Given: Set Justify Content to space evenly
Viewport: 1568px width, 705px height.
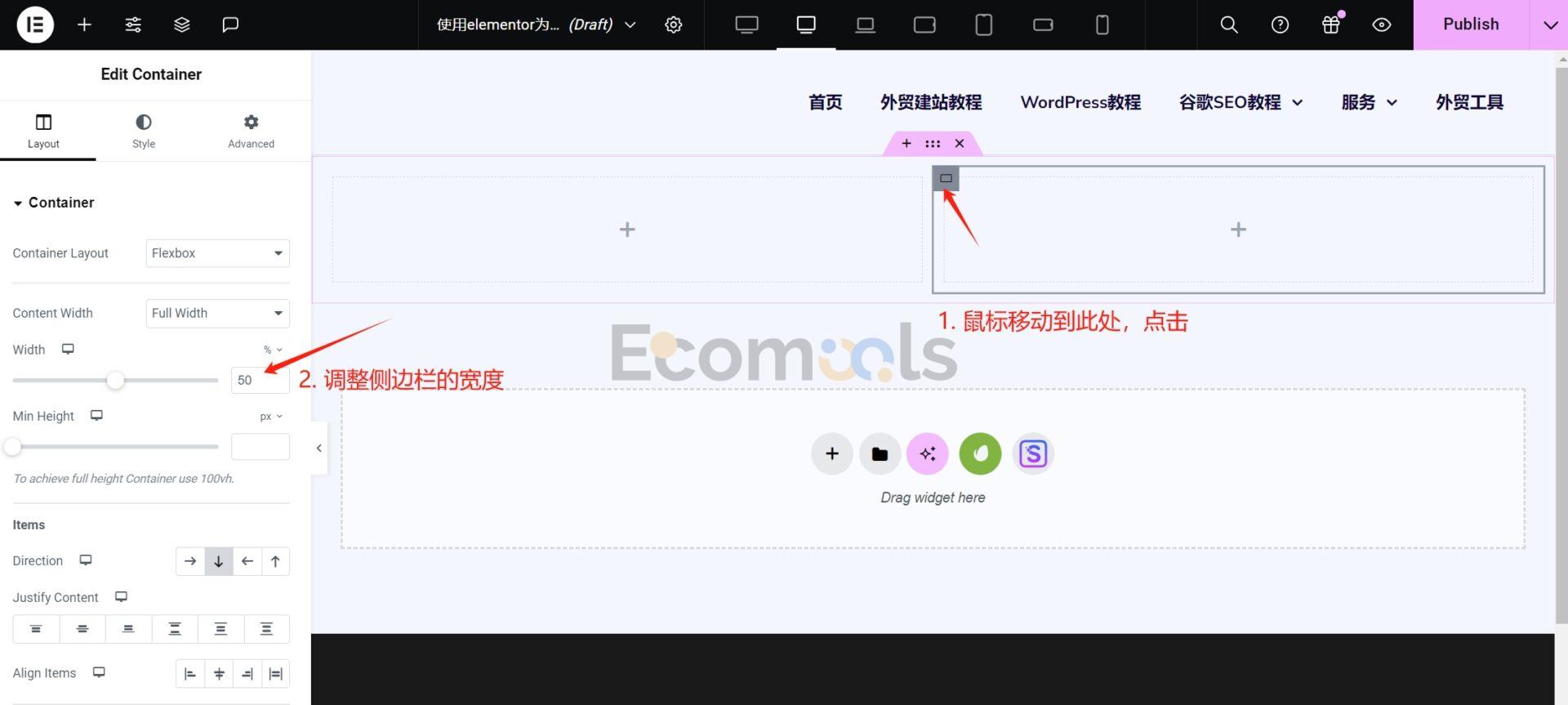Looking at the screenshot, I should [x=266, y=629].
